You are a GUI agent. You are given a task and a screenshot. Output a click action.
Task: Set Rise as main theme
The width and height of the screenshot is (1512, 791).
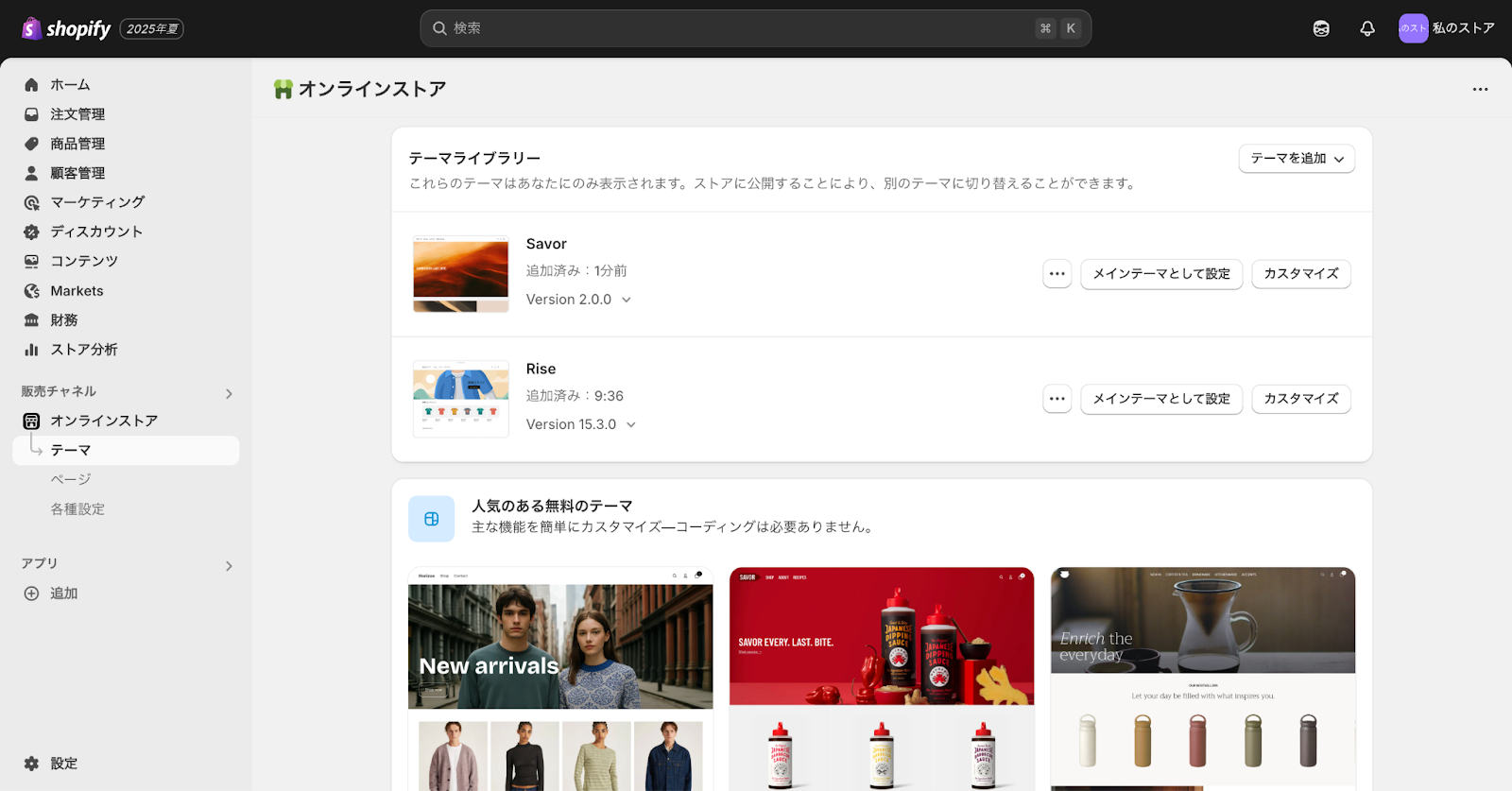pyautogui.click(x=1161, y=399)
